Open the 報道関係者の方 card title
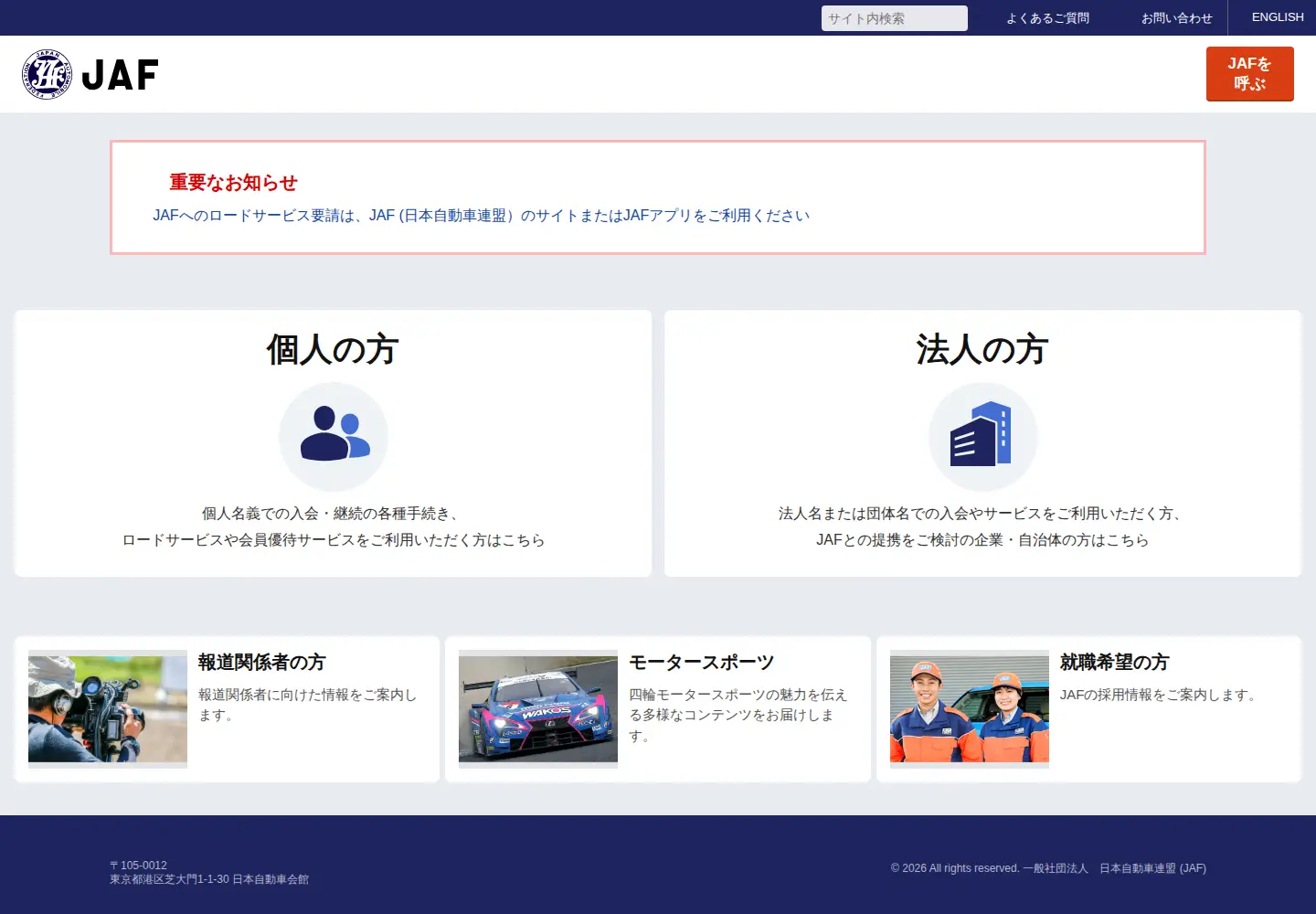 click(262, 662)
